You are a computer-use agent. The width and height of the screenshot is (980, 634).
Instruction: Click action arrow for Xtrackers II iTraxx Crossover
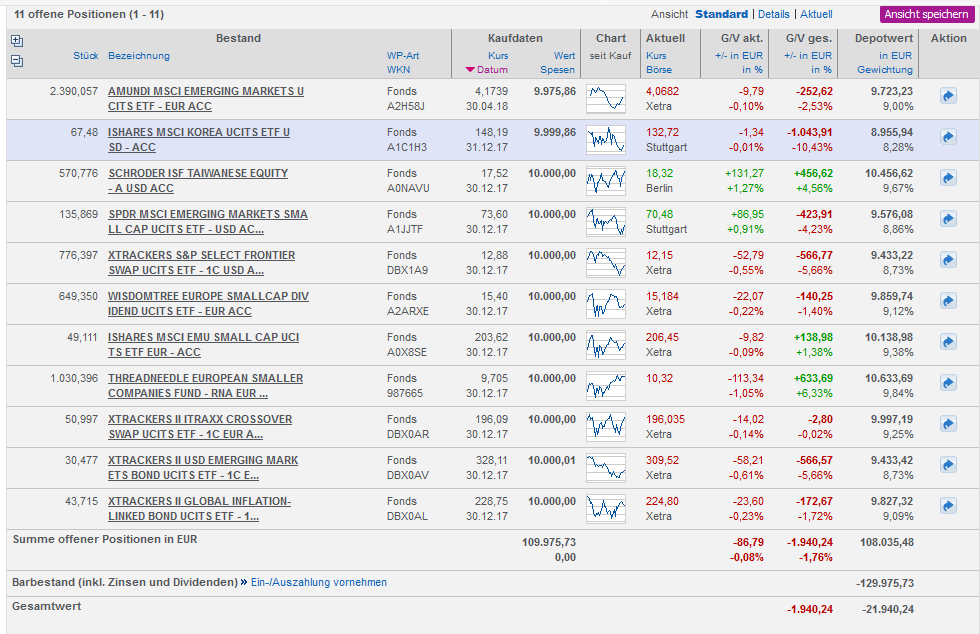(948, 425)
